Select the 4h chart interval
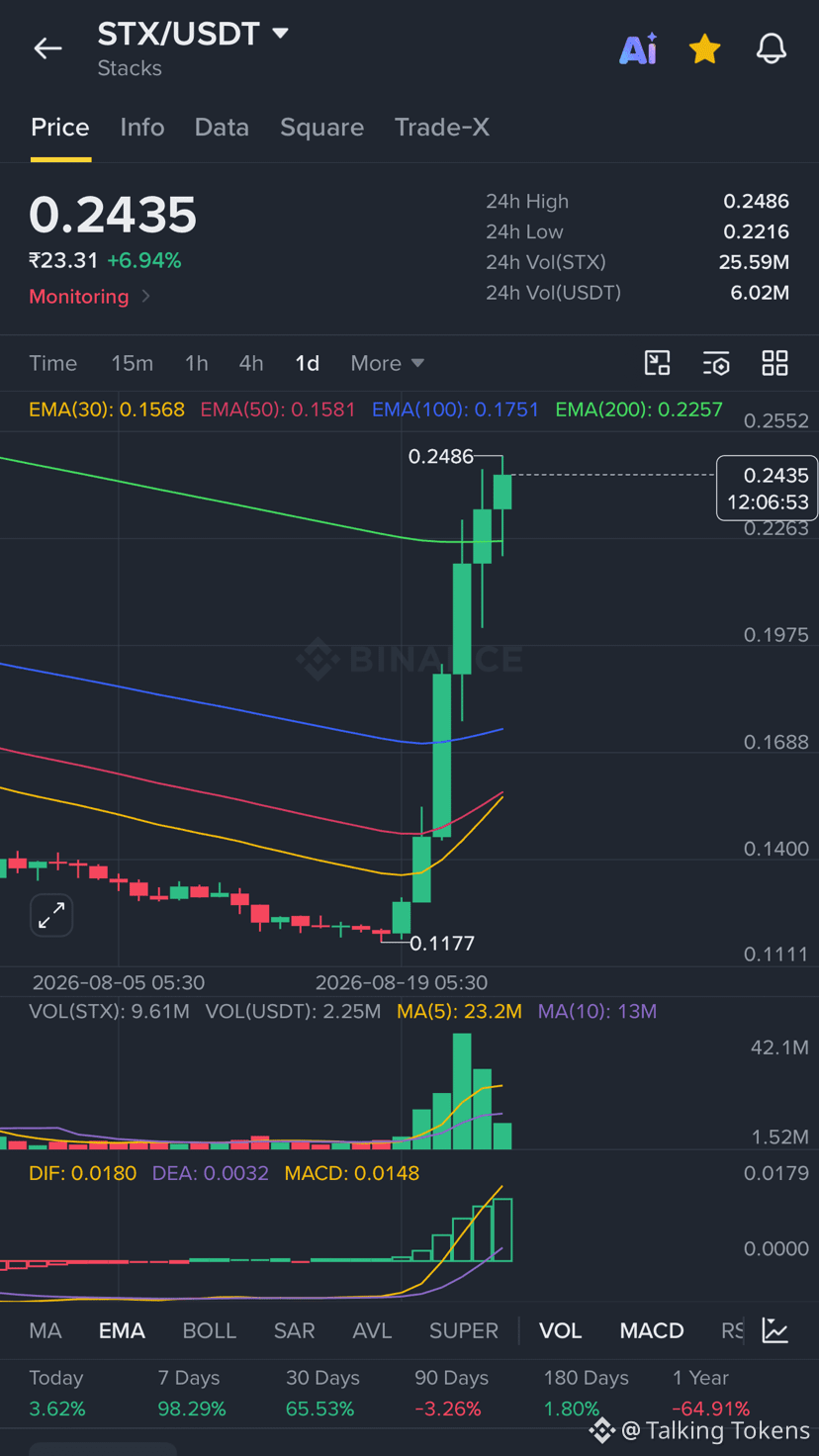The width and height of the screenshot is (819, 1456). pos(251,363)
